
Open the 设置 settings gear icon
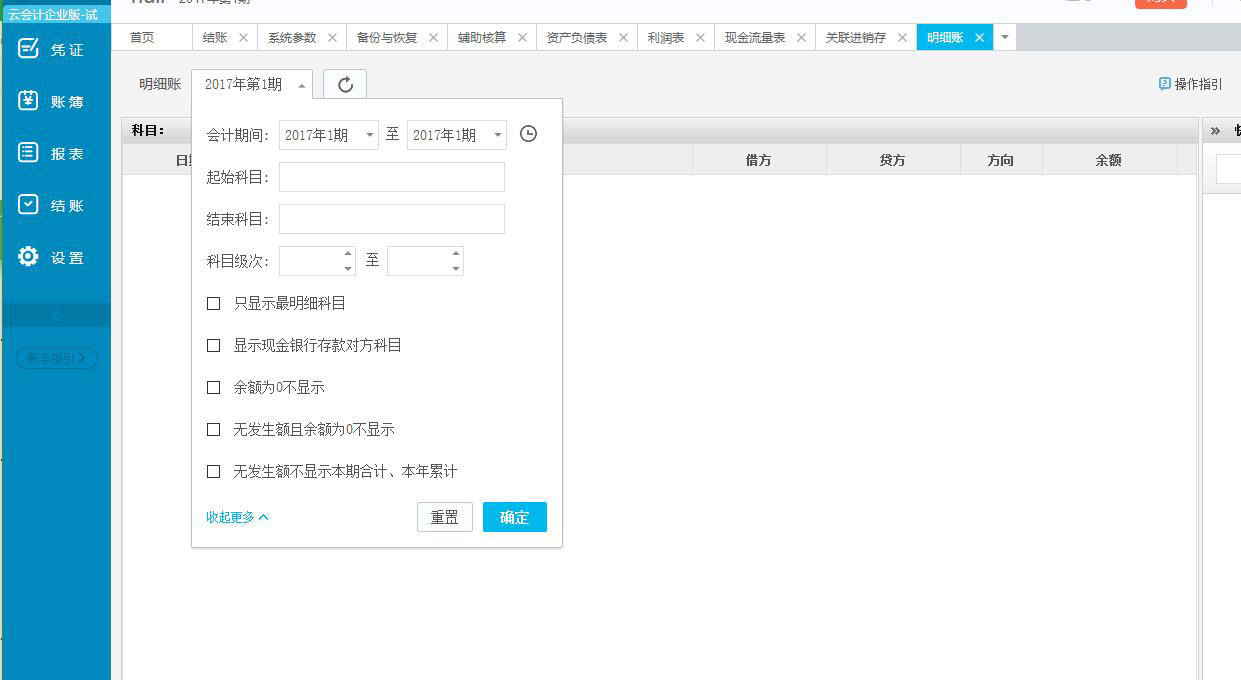29,257
